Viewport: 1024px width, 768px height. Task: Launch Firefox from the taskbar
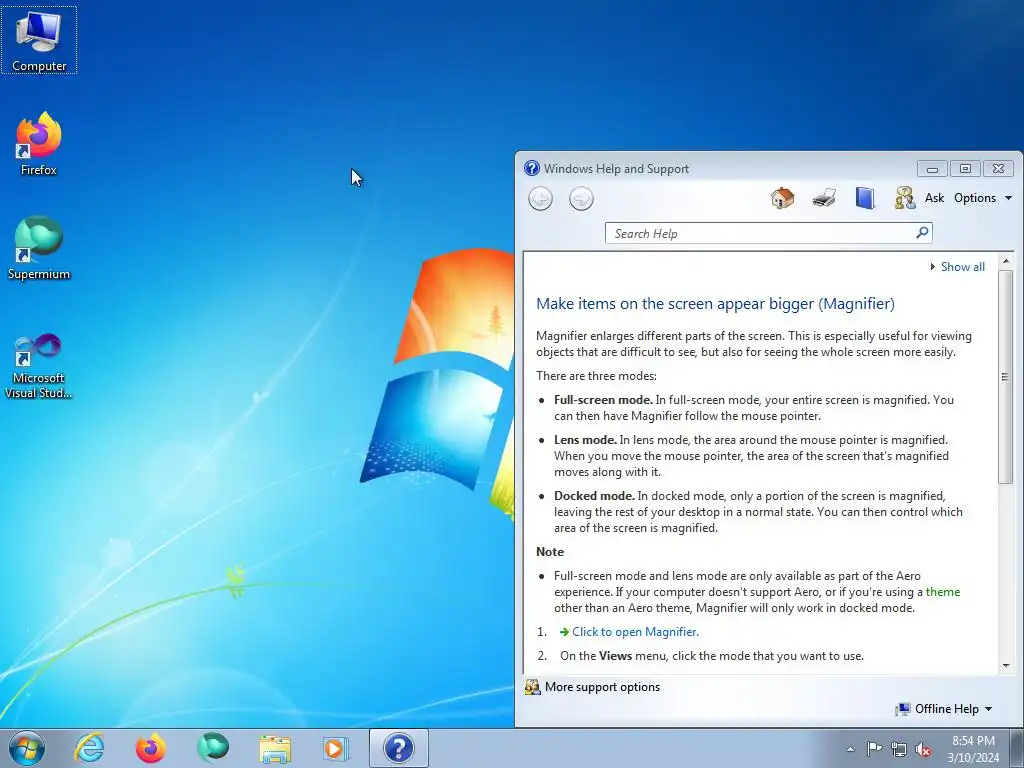point(150,748)
